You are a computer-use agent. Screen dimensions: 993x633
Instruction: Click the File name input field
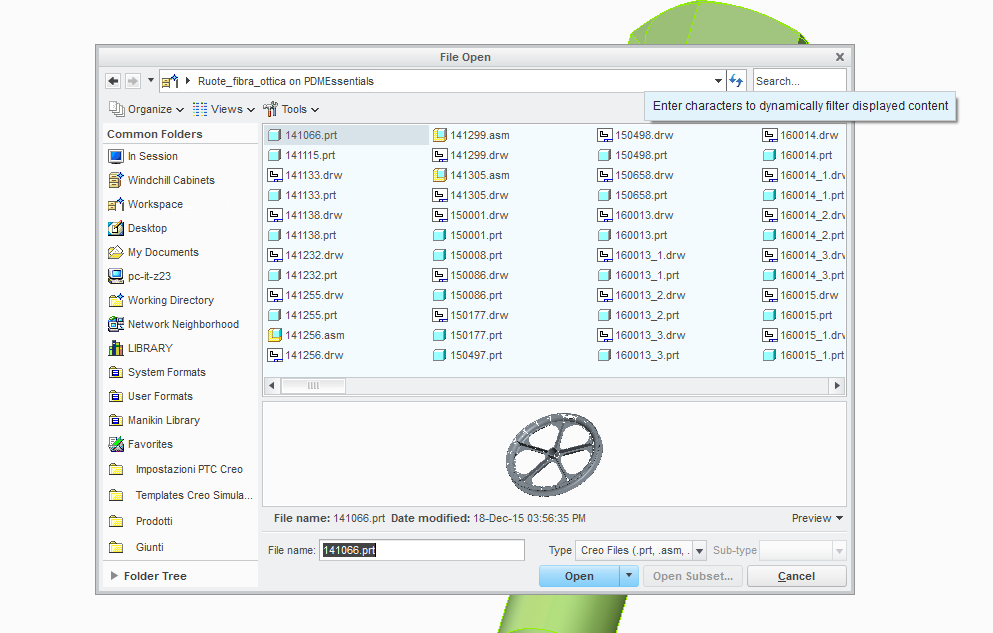422,550
